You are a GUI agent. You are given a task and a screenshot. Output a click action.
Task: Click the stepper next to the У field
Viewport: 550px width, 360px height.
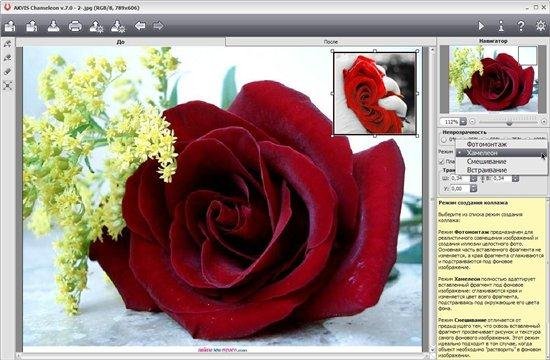(474, 189)
